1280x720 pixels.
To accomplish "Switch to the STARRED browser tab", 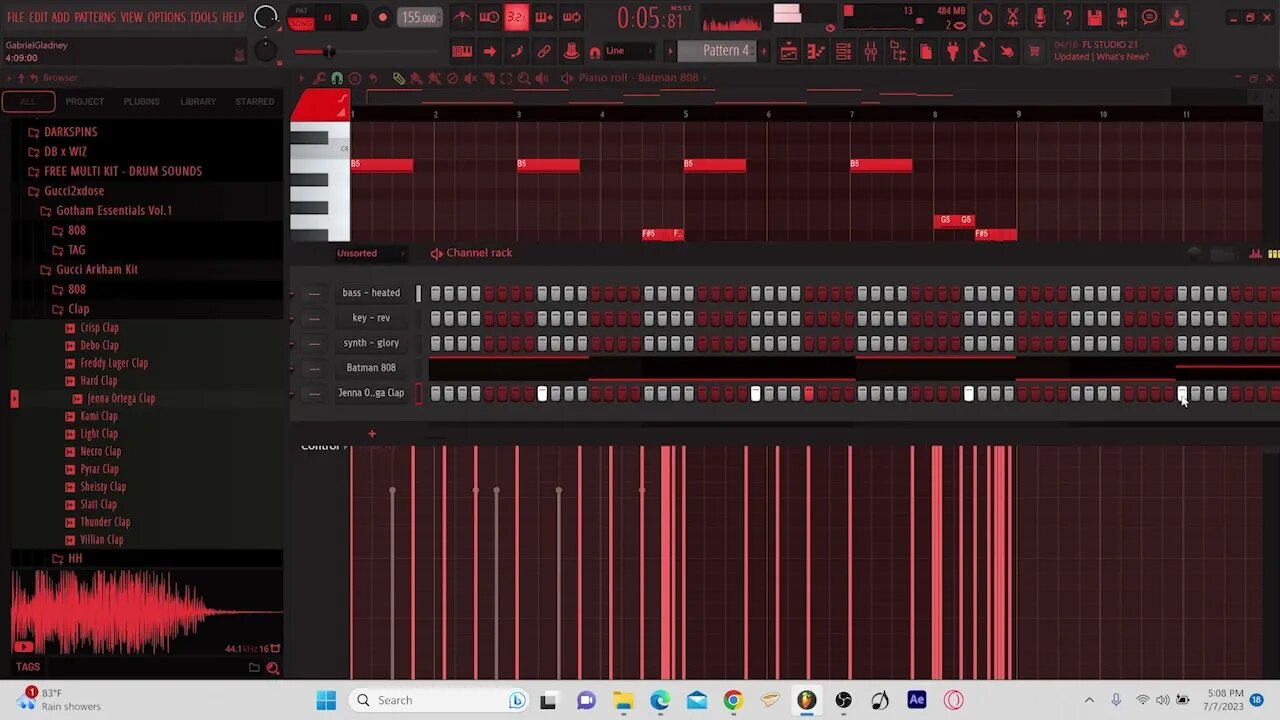I will (254, 101).
